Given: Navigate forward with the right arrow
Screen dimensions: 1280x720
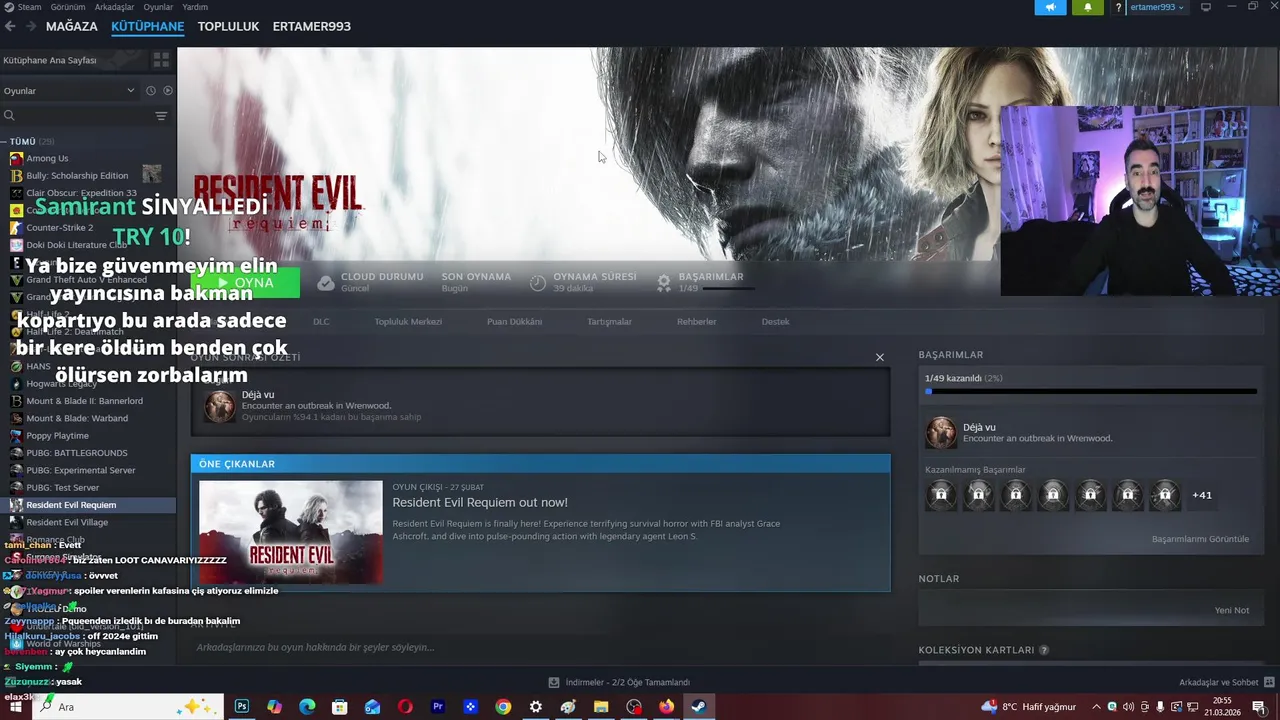Looking at the screenshot, I should [x=31, y=26].
